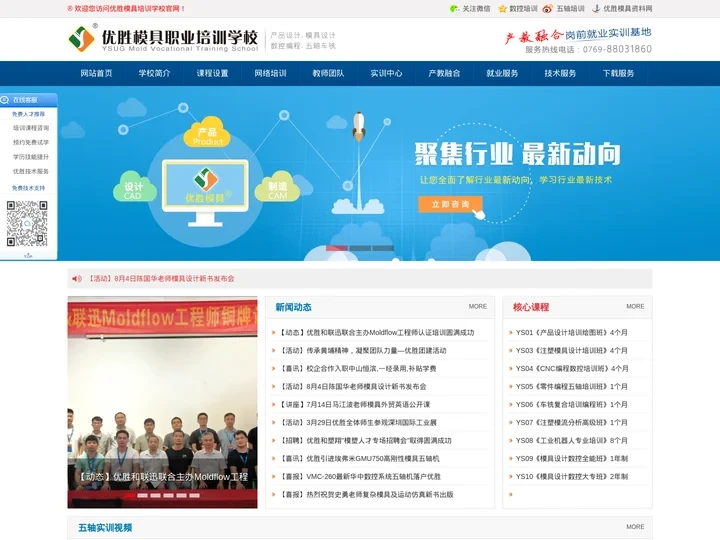Open news 3月29日优胜全体师生参观深圳国际工业展
Image resolution: width=720 pixels, height=540 pixels.
pos(358,422)
